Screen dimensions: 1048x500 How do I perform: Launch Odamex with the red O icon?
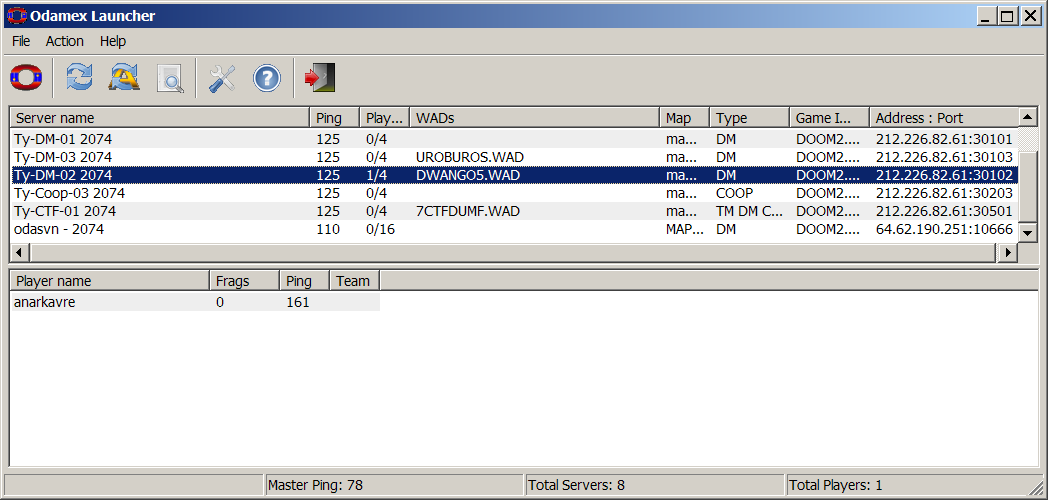pyautogui.click(x=26, y=78)
